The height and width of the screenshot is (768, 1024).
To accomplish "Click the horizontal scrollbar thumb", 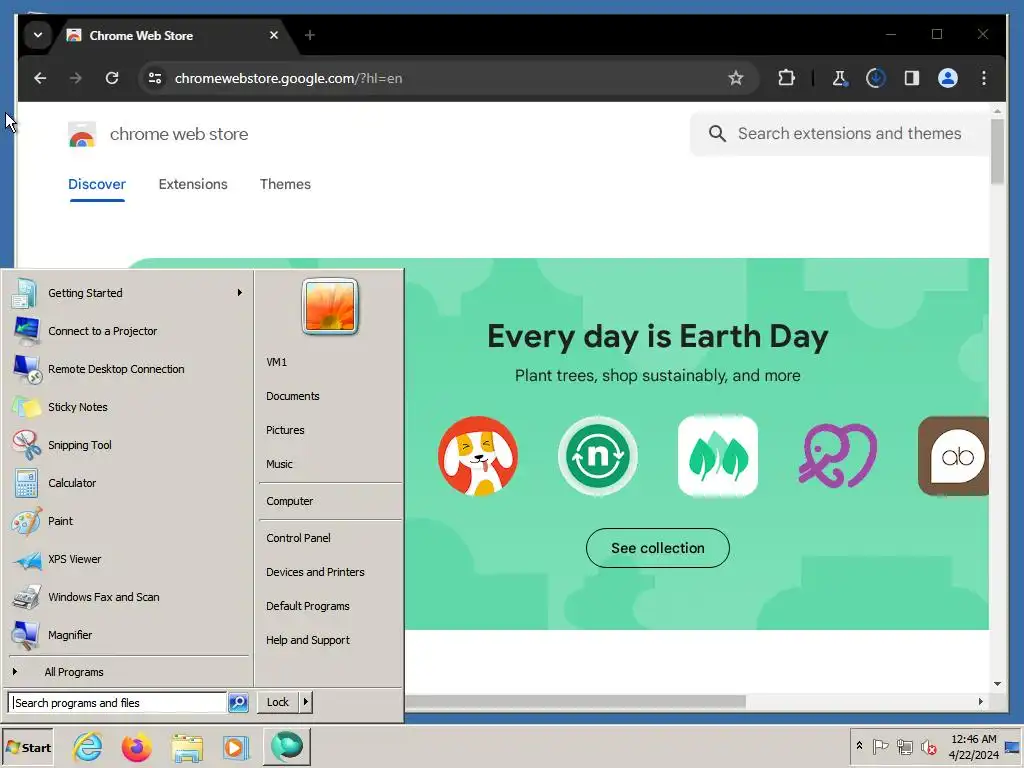I will coord(575,702).
